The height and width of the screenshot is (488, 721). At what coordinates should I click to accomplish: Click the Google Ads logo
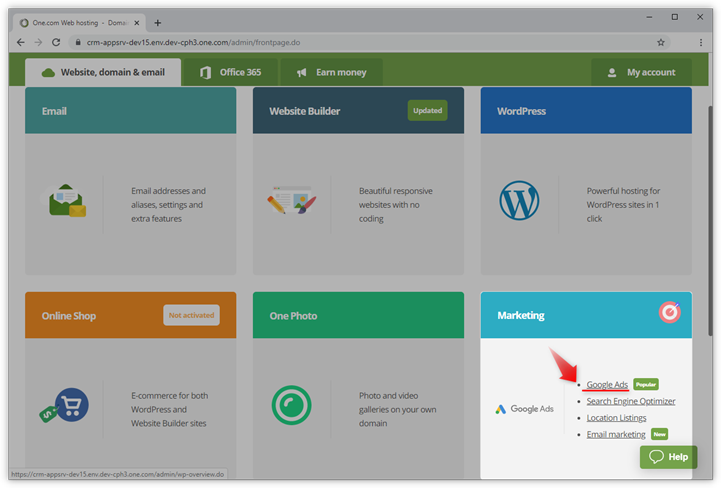pos(525,409)
